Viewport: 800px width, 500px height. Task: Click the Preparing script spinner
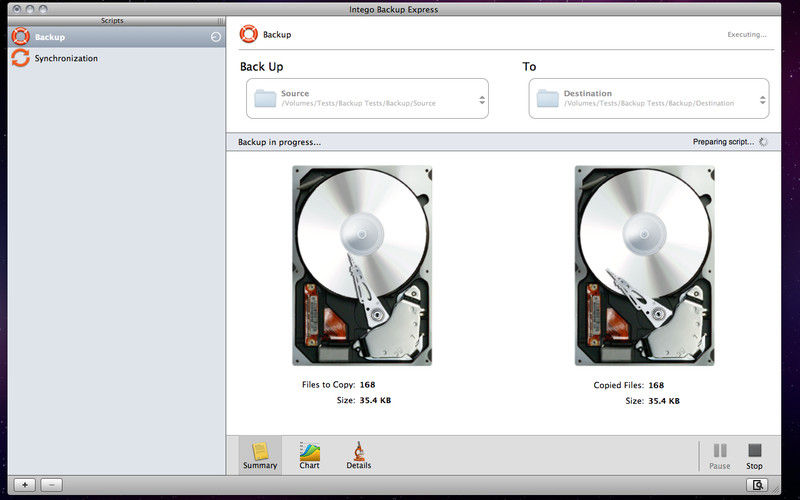(763, 142)
